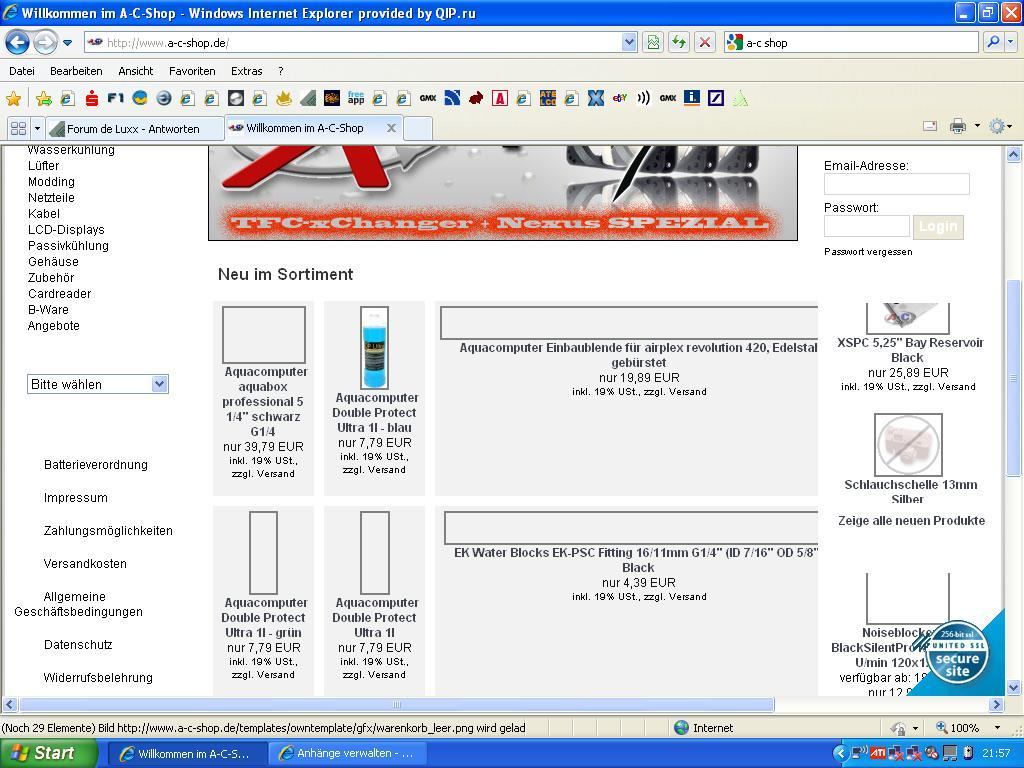
Task: Click the printer icon in command bar
Action: click(957, 126)
